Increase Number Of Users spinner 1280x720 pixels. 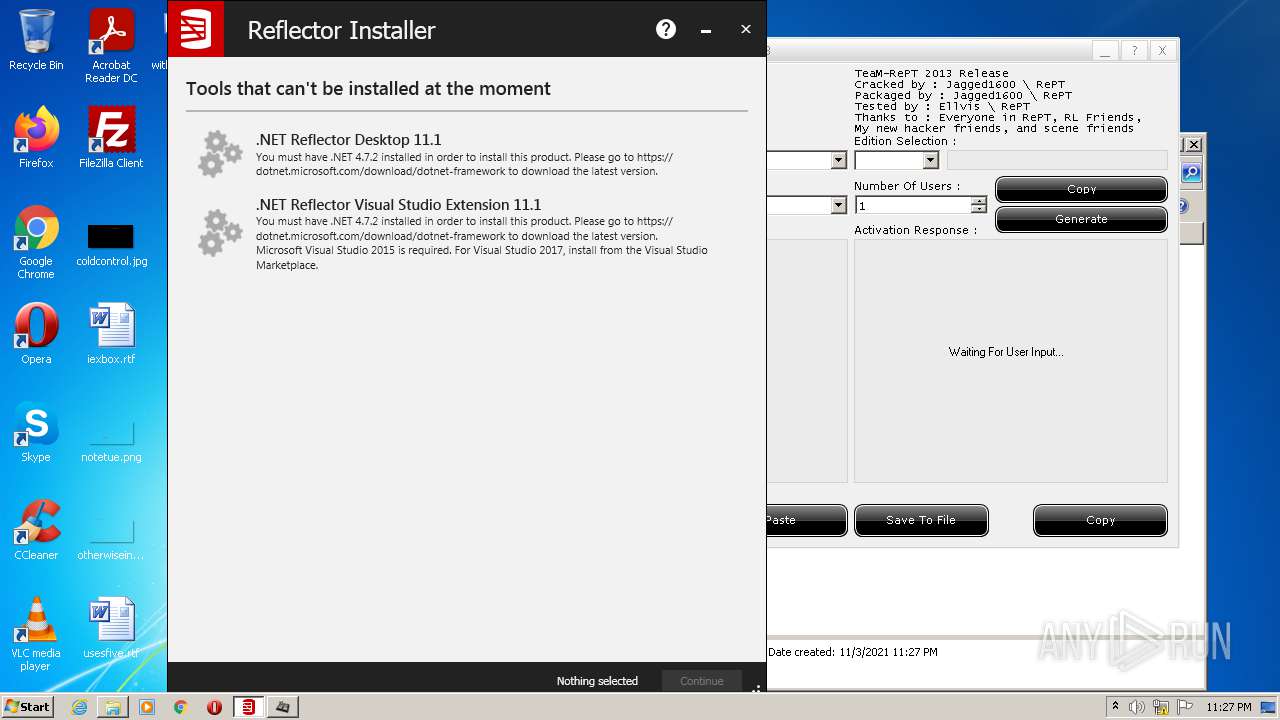click(x=979, y=200)
